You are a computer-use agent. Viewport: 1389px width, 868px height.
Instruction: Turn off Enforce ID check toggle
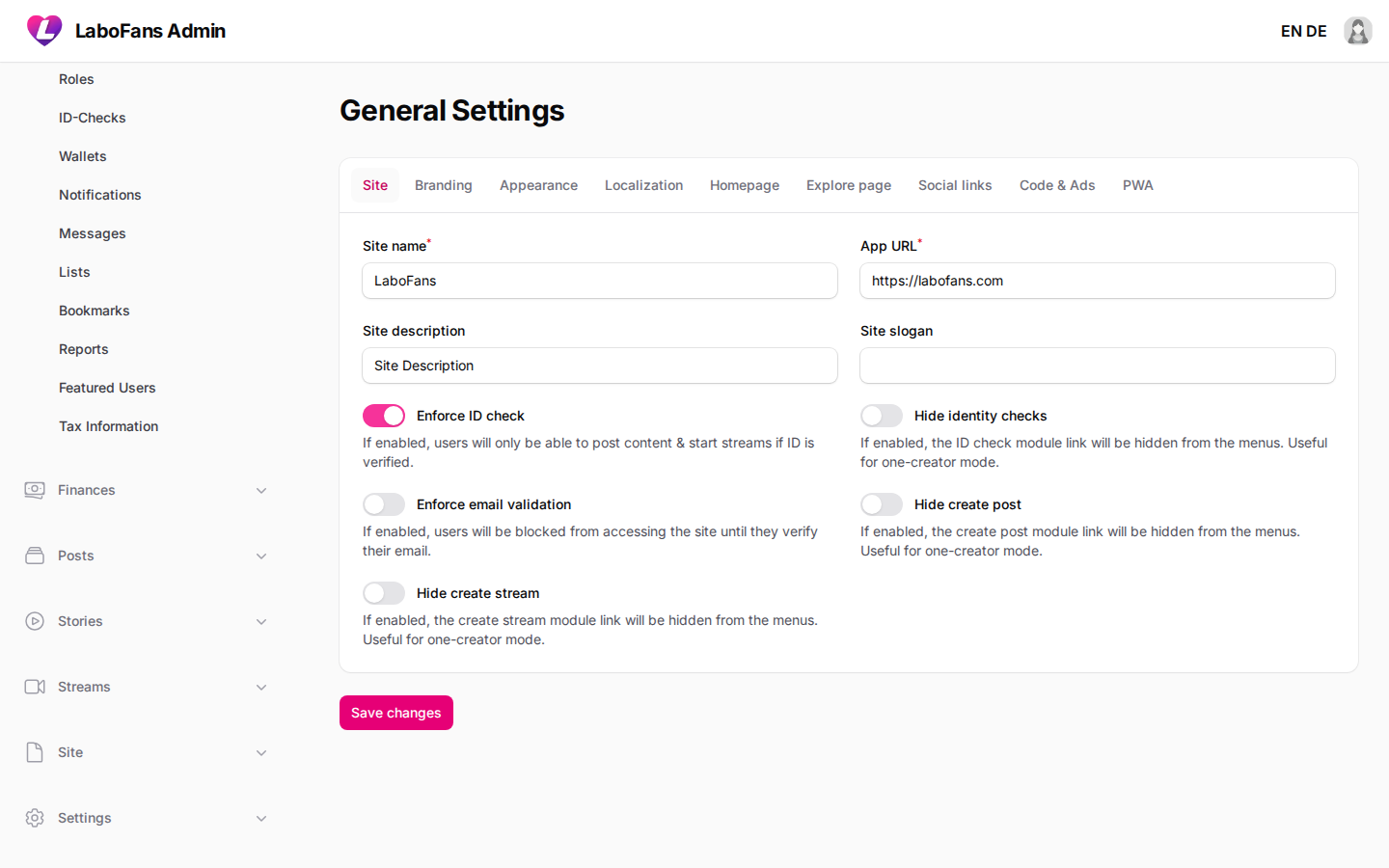pos(384,416)
